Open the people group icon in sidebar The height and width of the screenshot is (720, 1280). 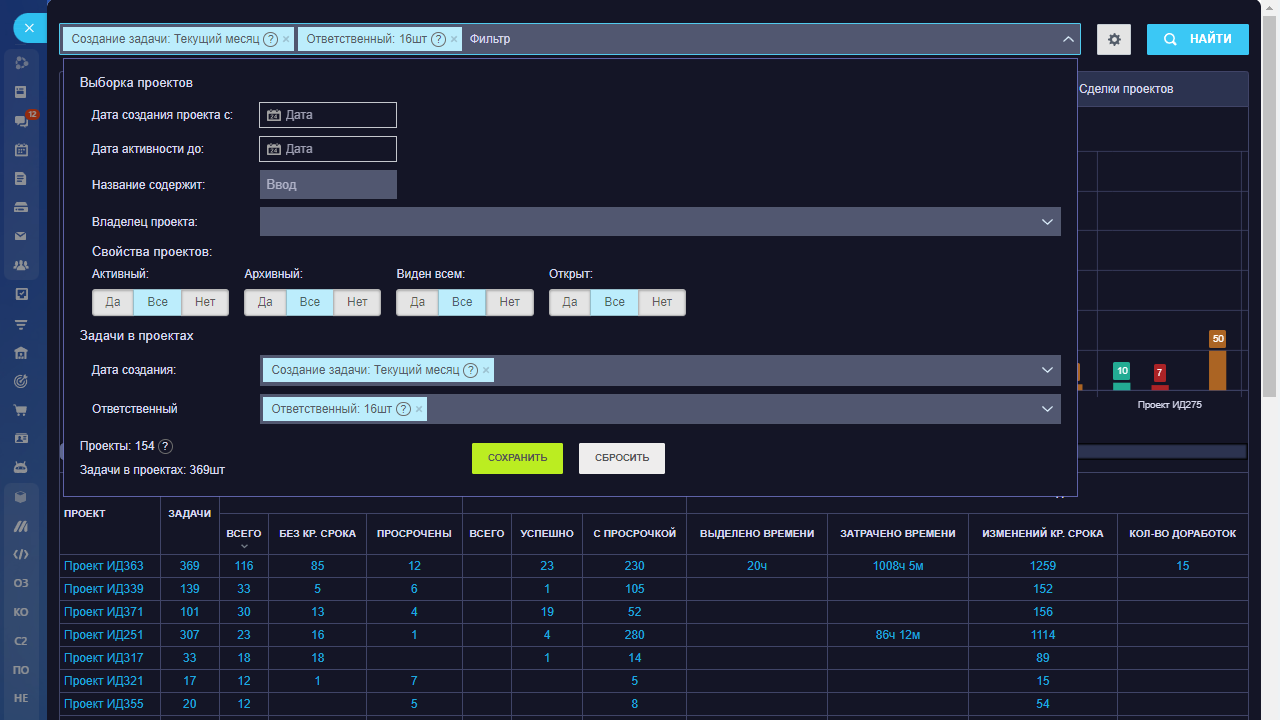pos(21,266)
